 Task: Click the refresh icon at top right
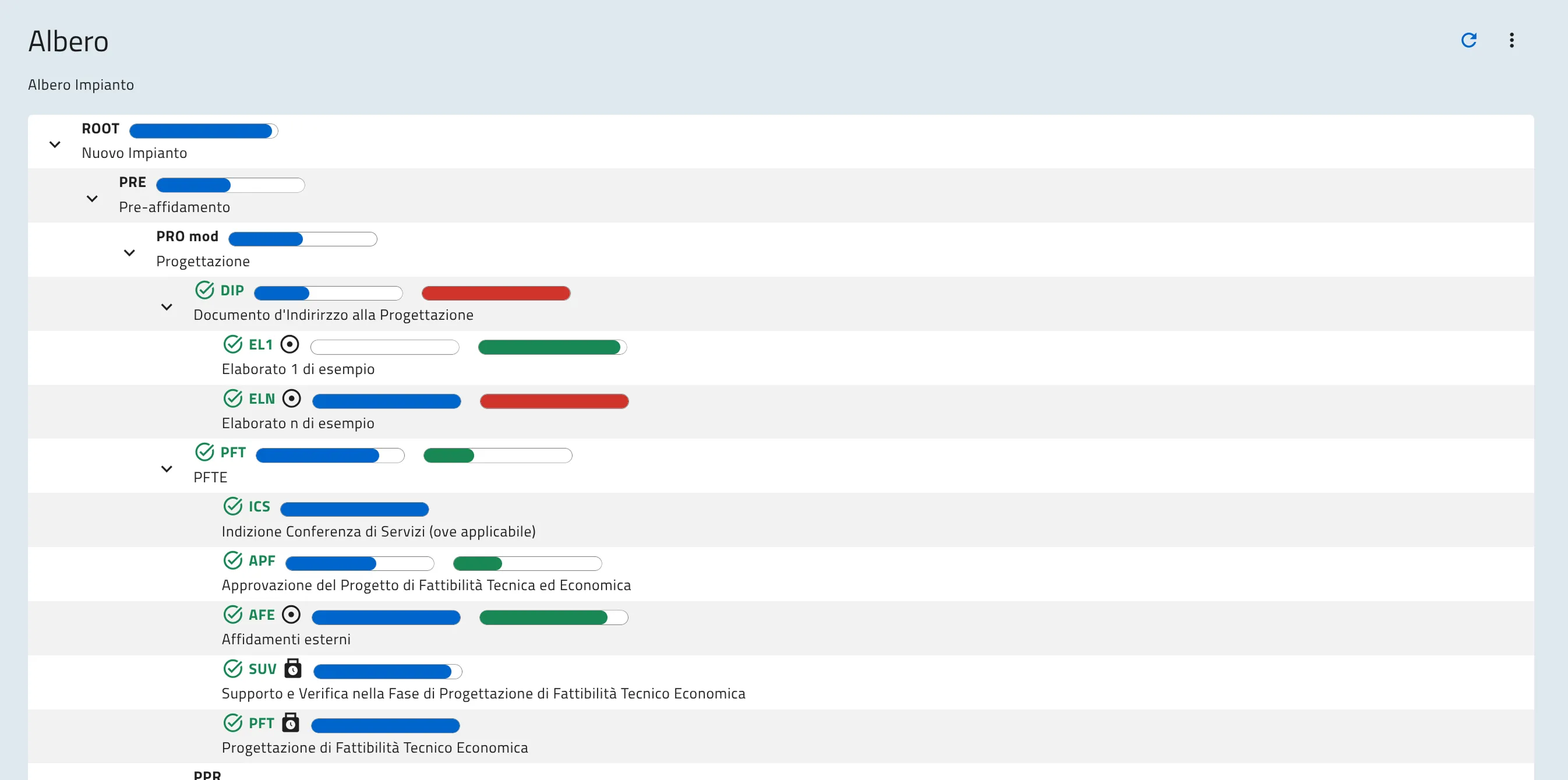(1469, 40)
